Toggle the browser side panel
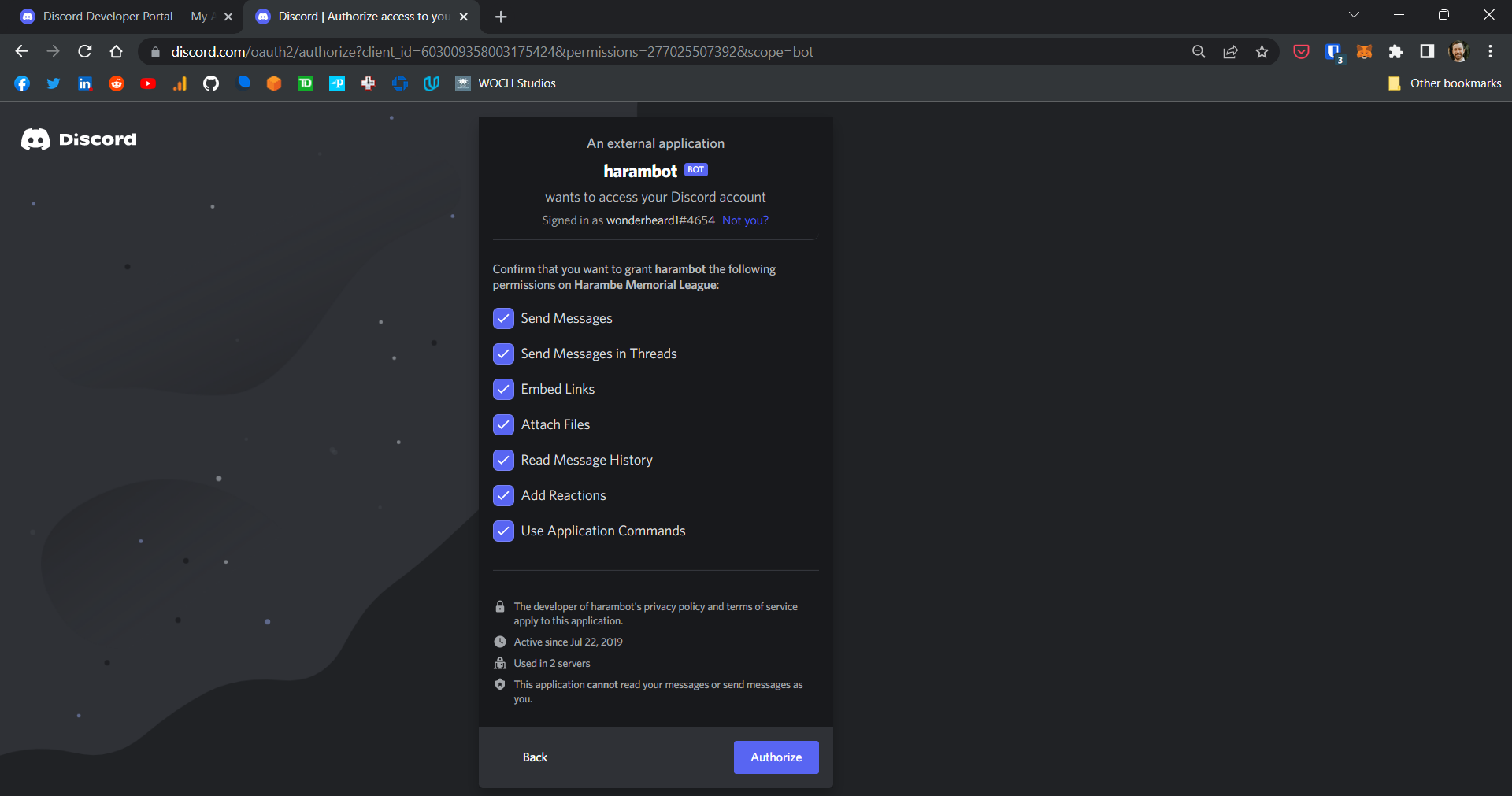The width and height of the screenshot is (1512, 796). click(1427, 52)
